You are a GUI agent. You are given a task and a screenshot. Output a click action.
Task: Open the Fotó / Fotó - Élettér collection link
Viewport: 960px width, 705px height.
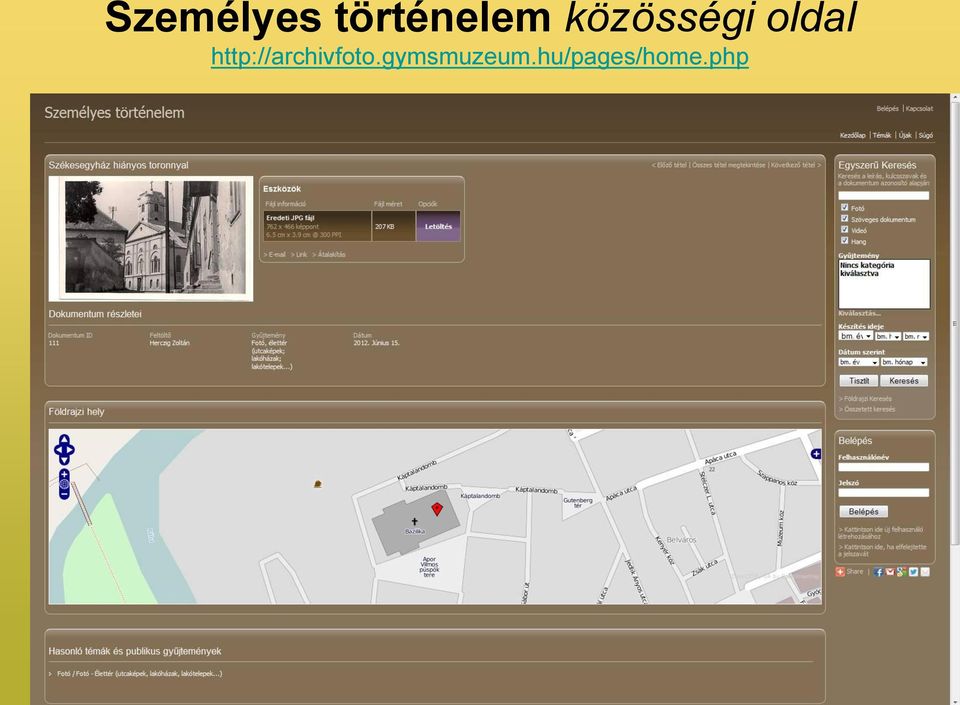pyautogui.click(x=139, y=673)
